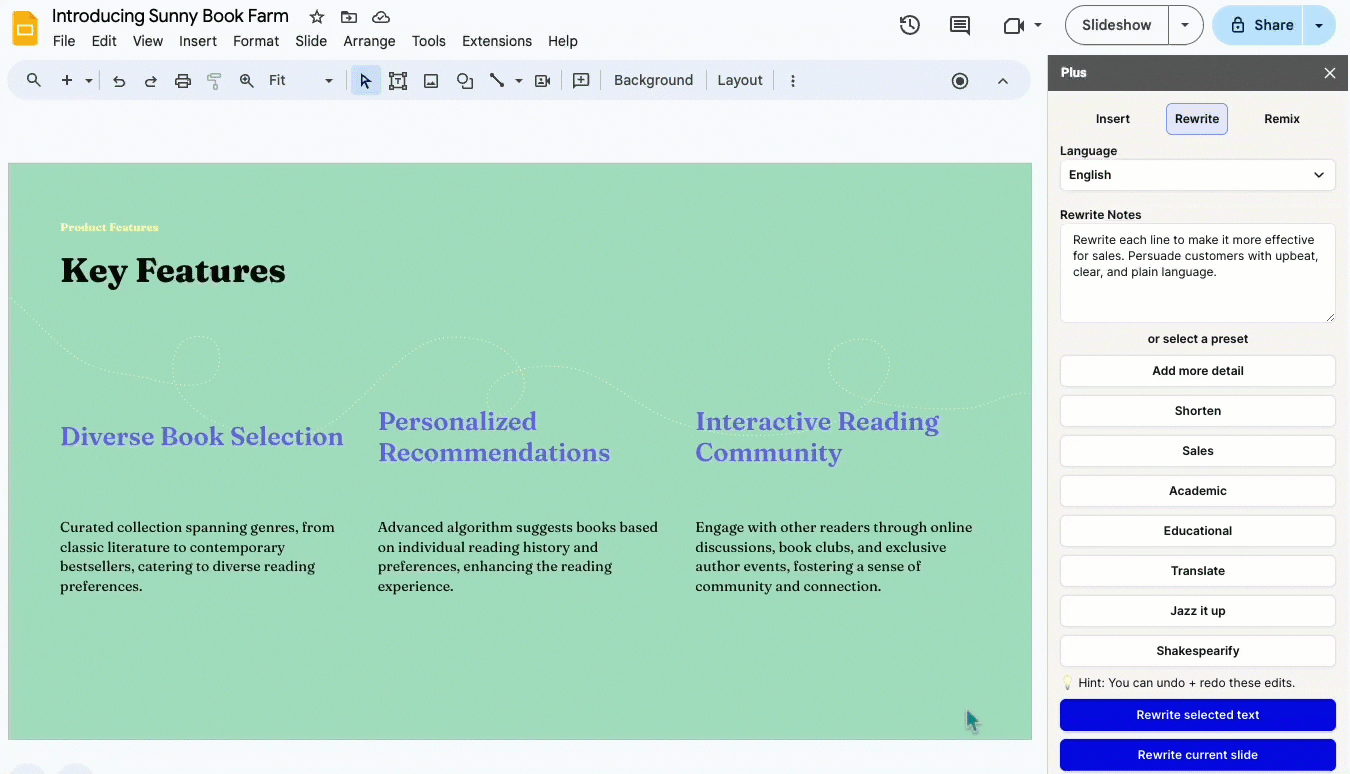The height and width of the screenshot is (774, 1350).
Task: Open the Google Slides home icon
Action: click(25, 28)
